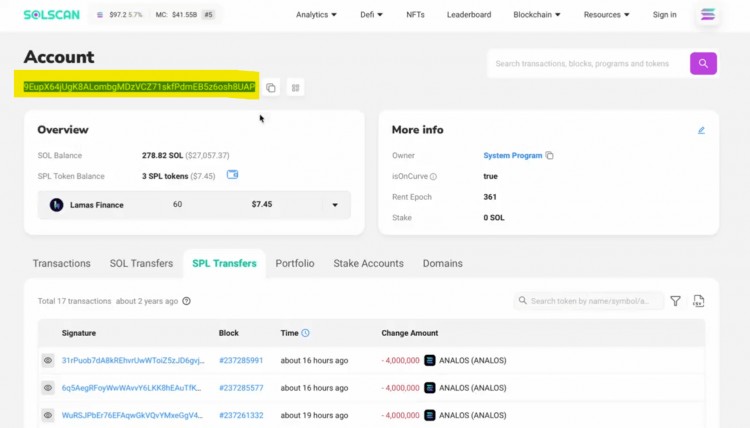Switch to the Stake Accounts tab

click(368, 264)
